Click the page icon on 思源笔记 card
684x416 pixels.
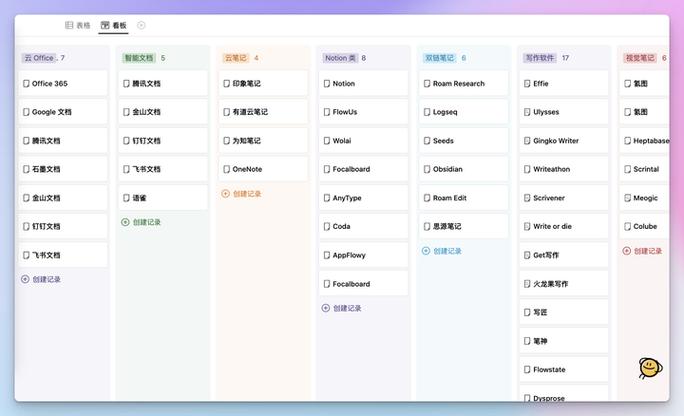pos(427,227)
